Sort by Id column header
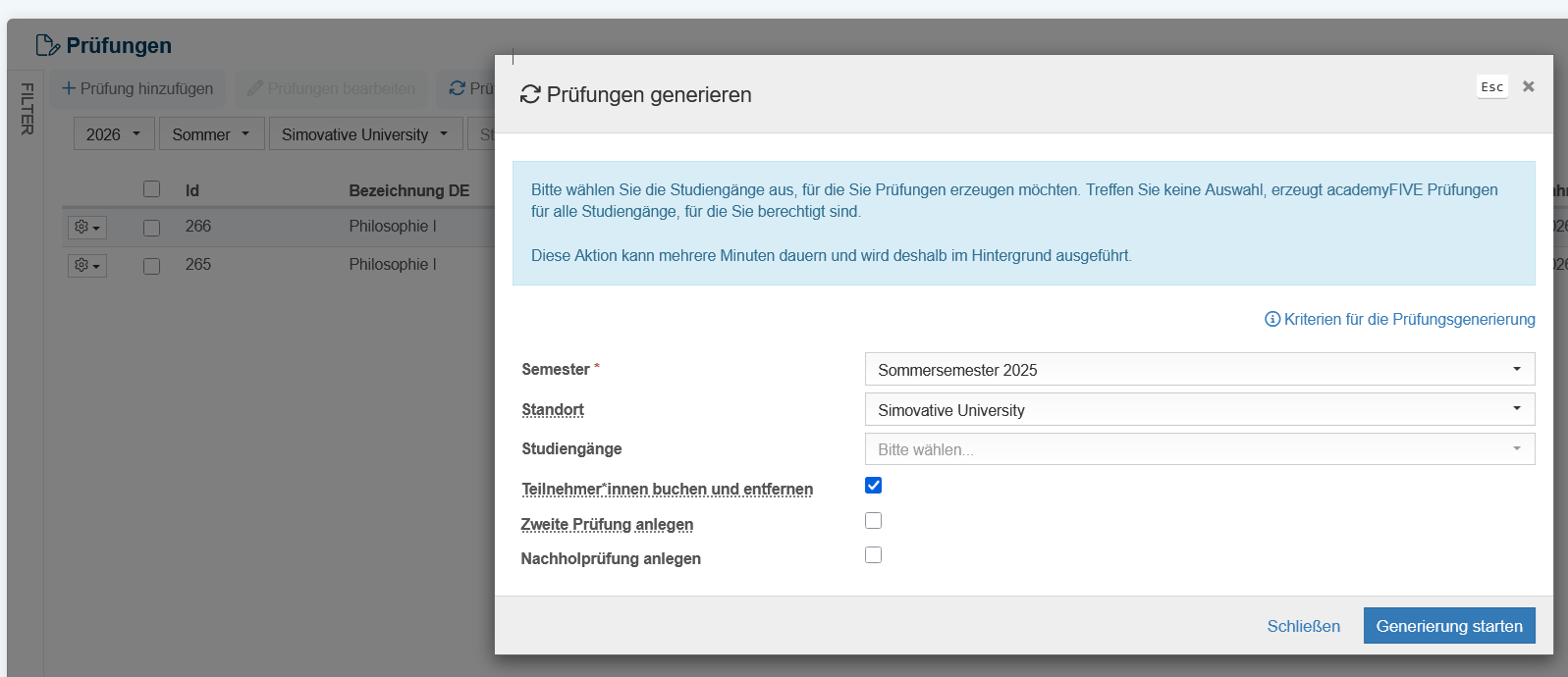Image resolution: width=1568 pixels, height=677 pixels. coord(192,190)
